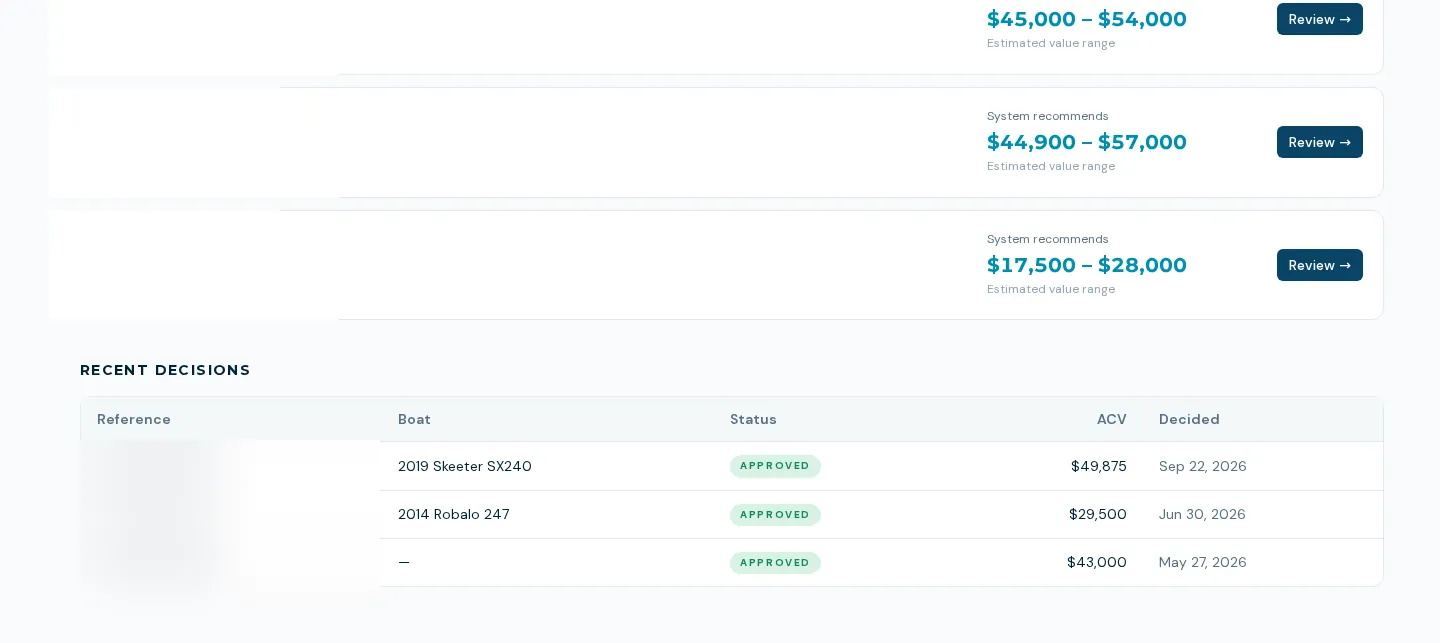The width and height of the screenshot is (1440, 643).
Task: Click the Jun 30, 2026 decided date
Action: (x=1202, y=514)
